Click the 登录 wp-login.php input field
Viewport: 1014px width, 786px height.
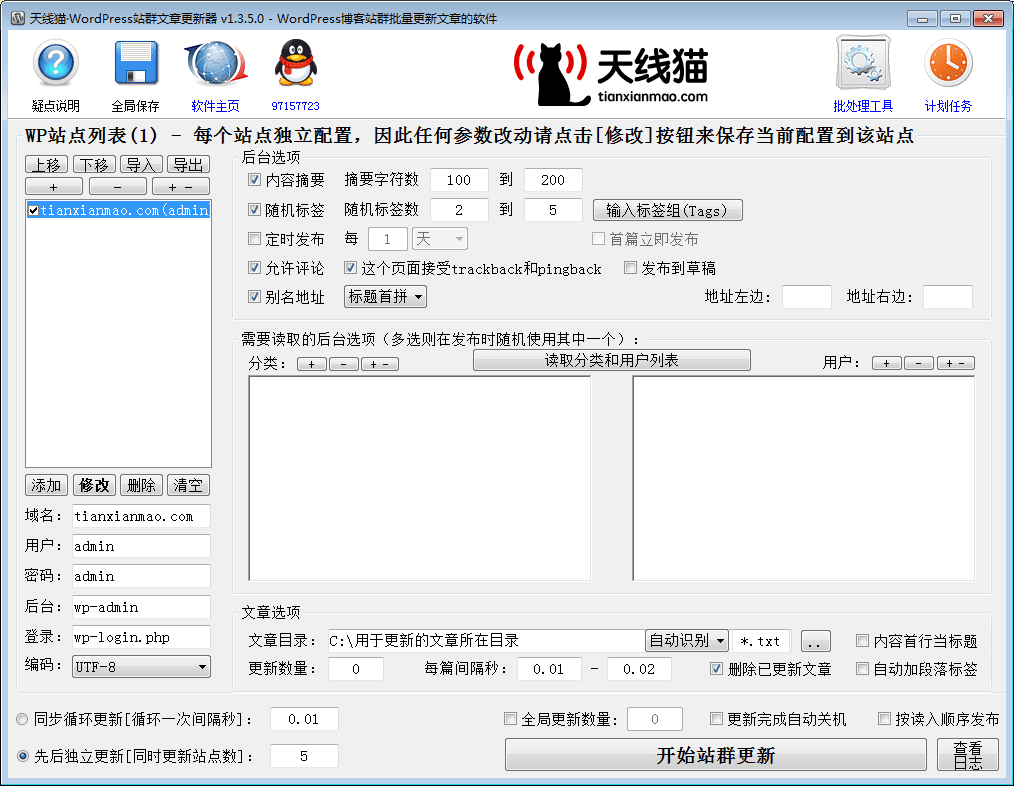tap(141, 637)
